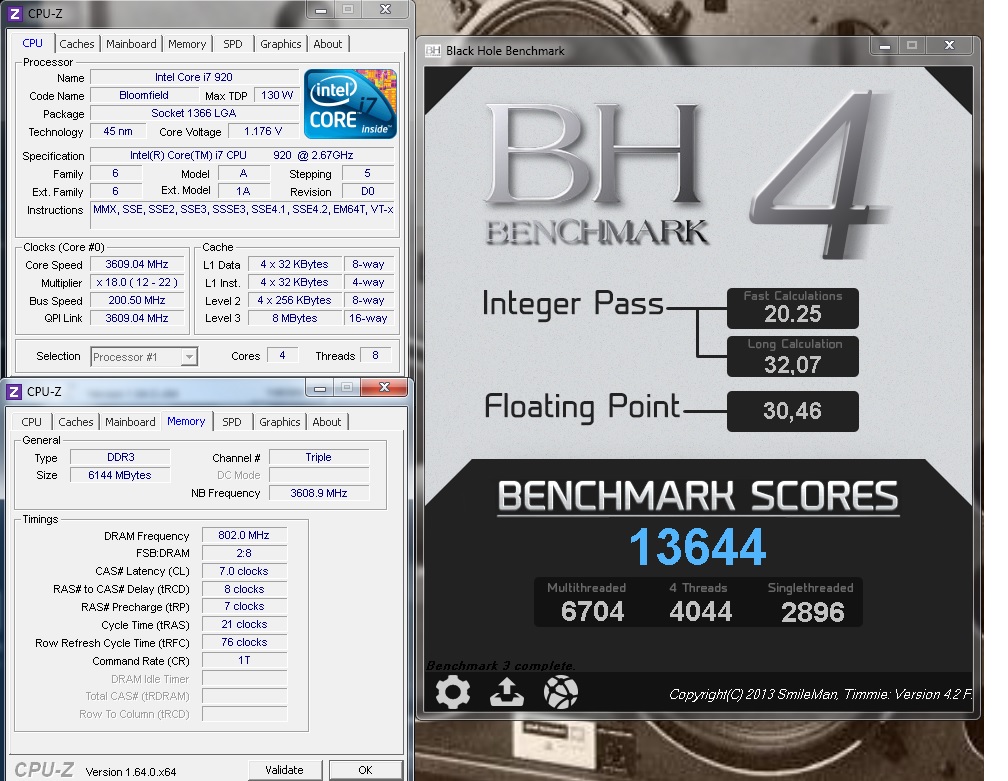Click the technology value '45 nm'
The image size is (1008, 781).
point(118,131)
